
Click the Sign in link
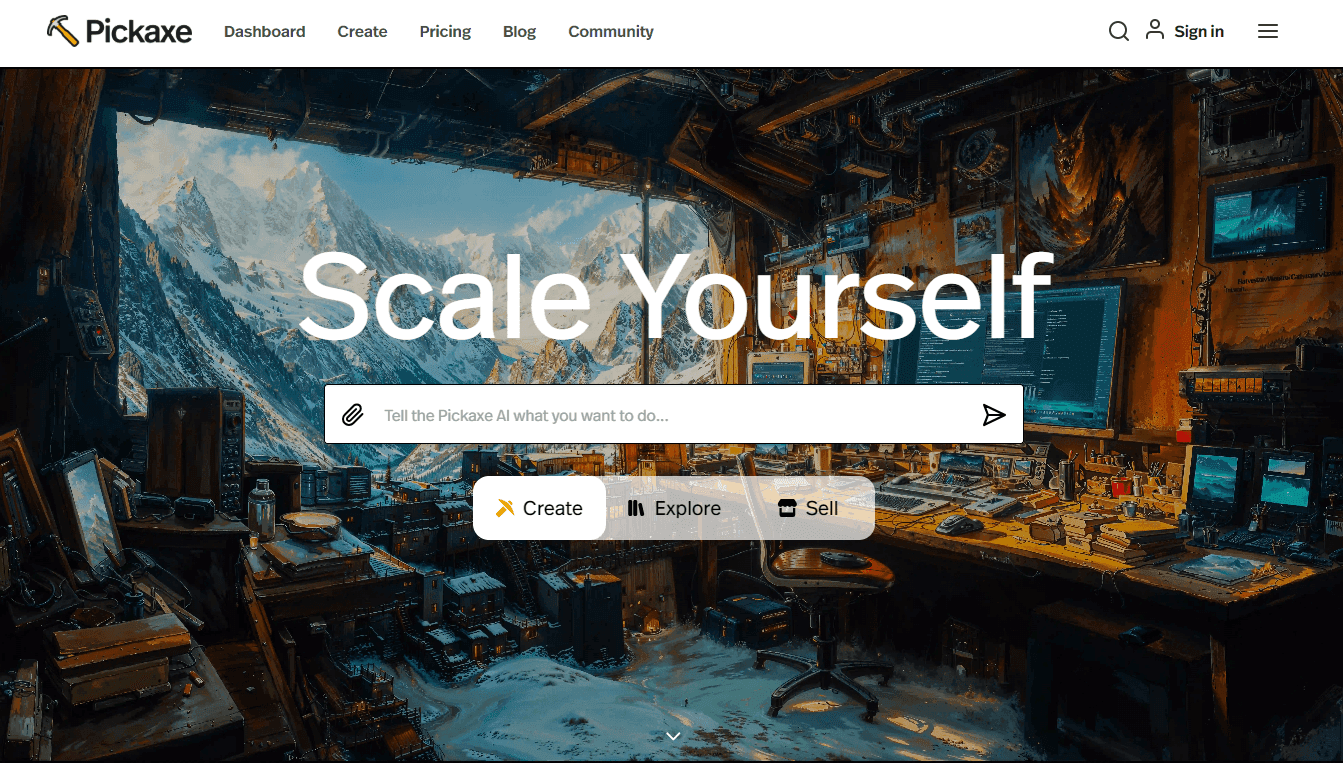coord(1198,31)
